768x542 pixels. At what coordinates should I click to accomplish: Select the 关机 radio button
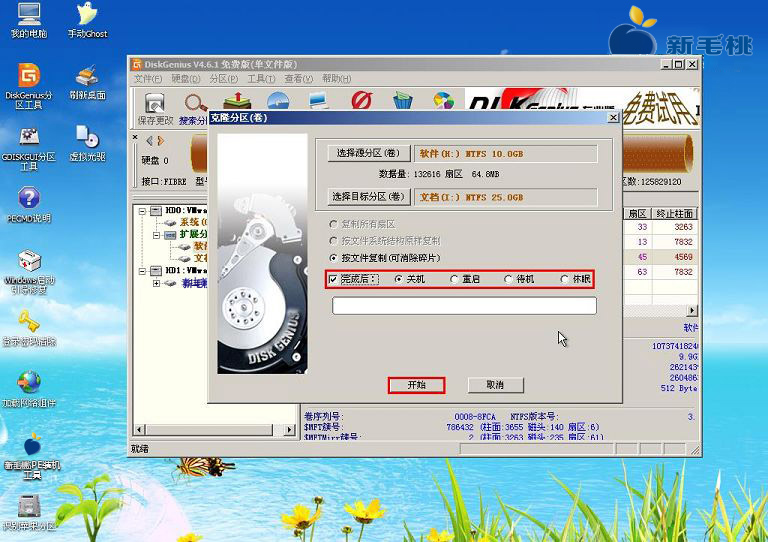pyautogui.click(x=398, y=279)
